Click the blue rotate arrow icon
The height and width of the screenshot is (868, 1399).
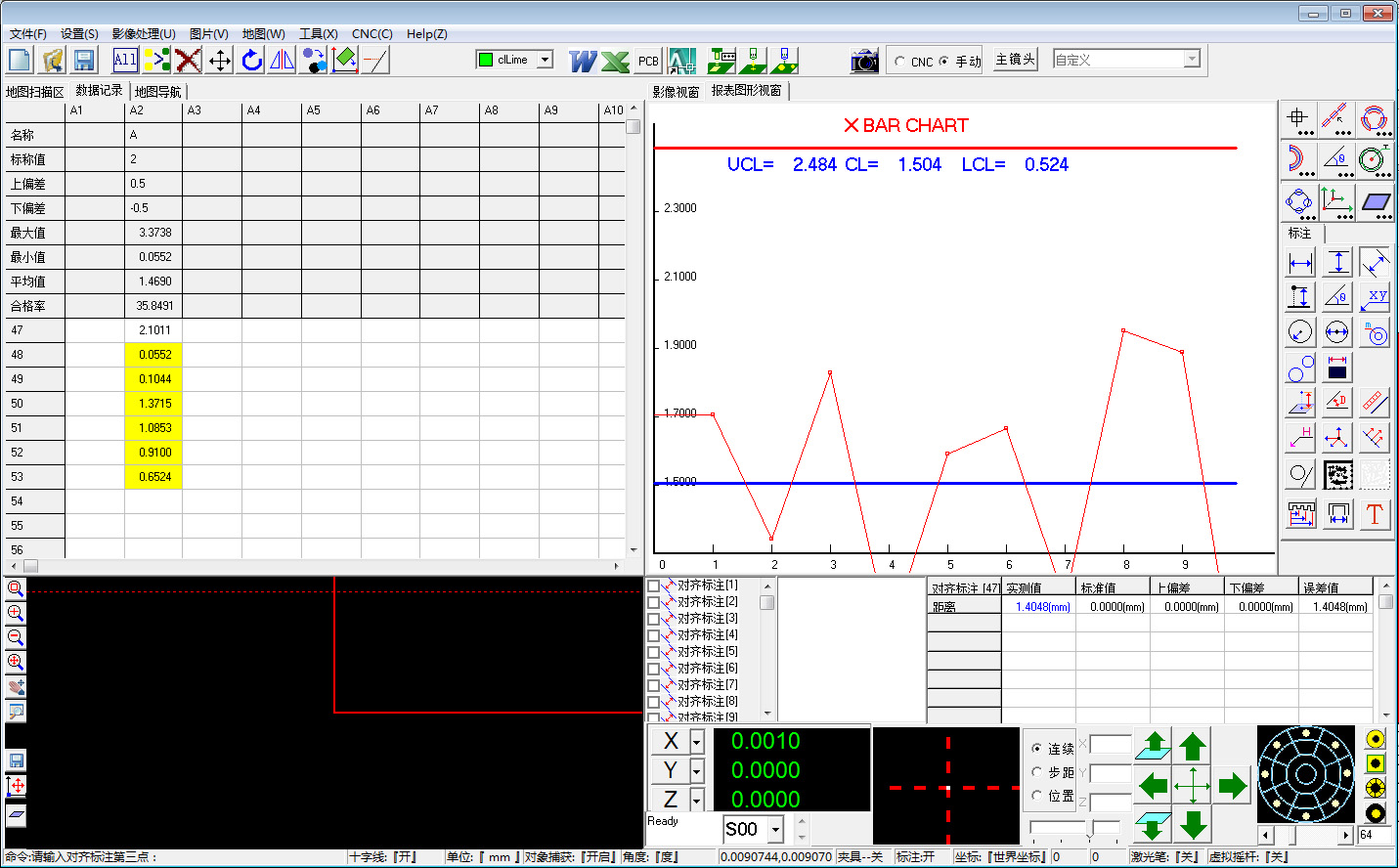pyautogui.click(x=251, y=61)
